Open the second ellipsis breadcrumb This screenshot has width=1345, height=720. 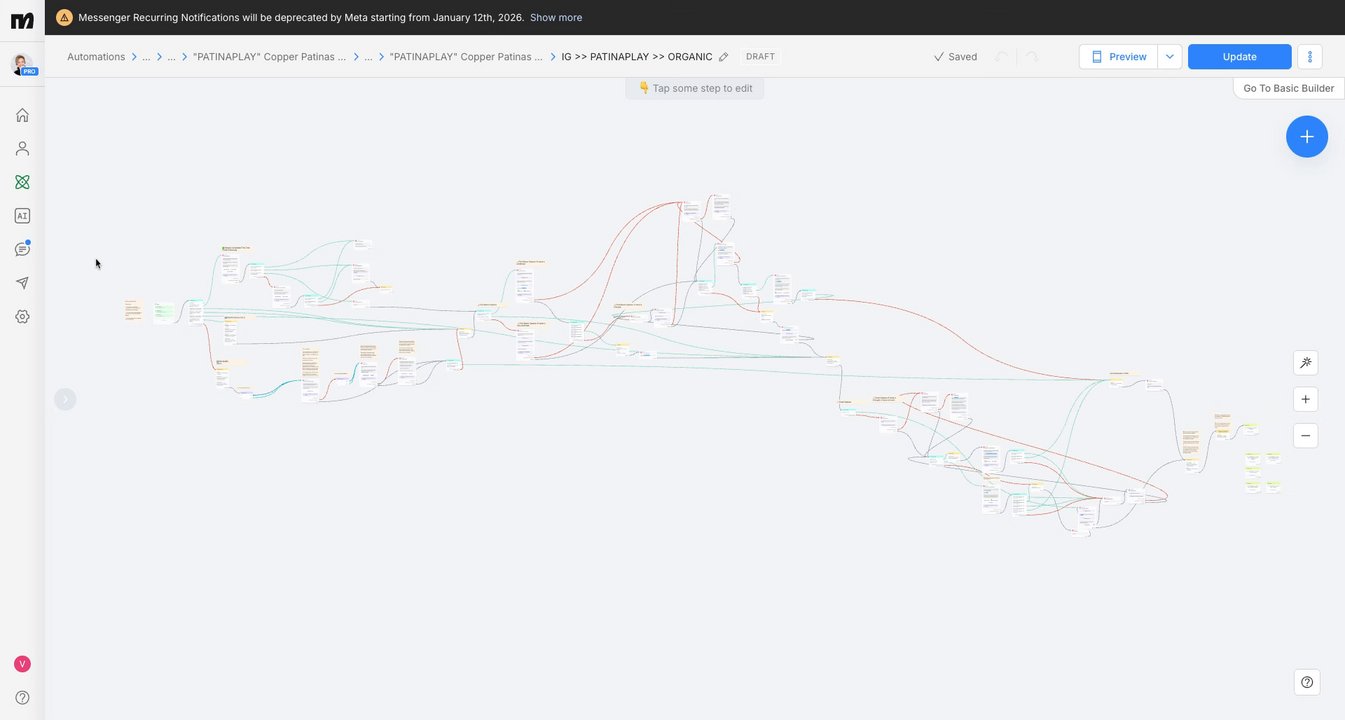171,57
